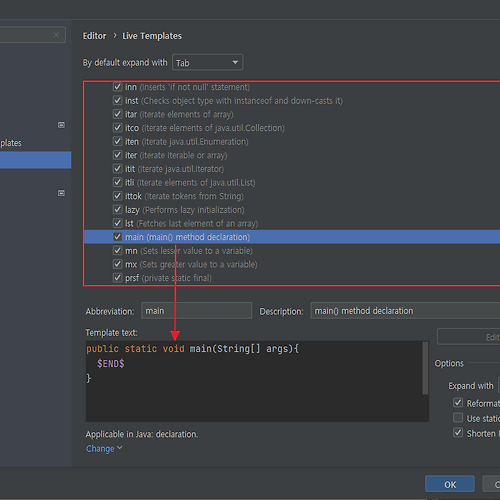The image size is (500, 500).
Task: Select 'ittok' String tokens template
Action: [184, 196]
